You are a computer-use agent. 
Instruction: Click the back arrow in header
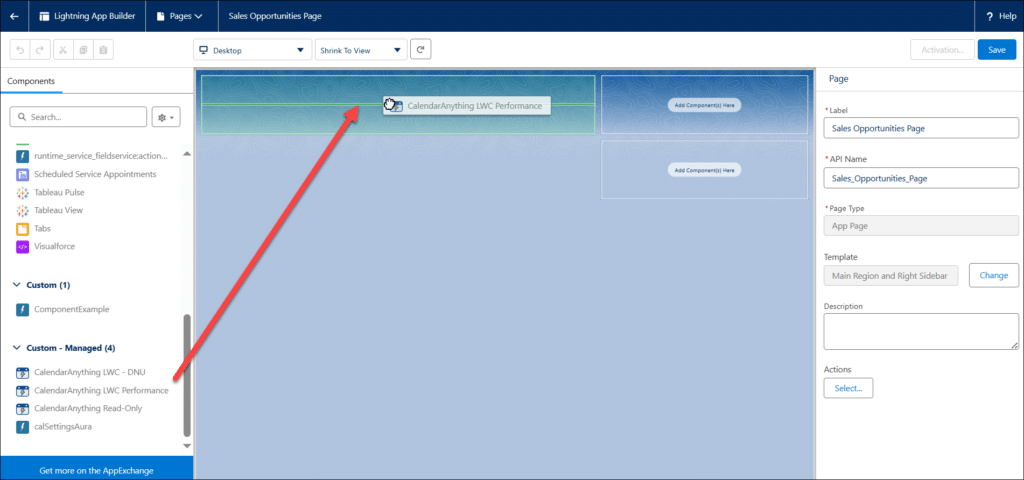point(14,16)
